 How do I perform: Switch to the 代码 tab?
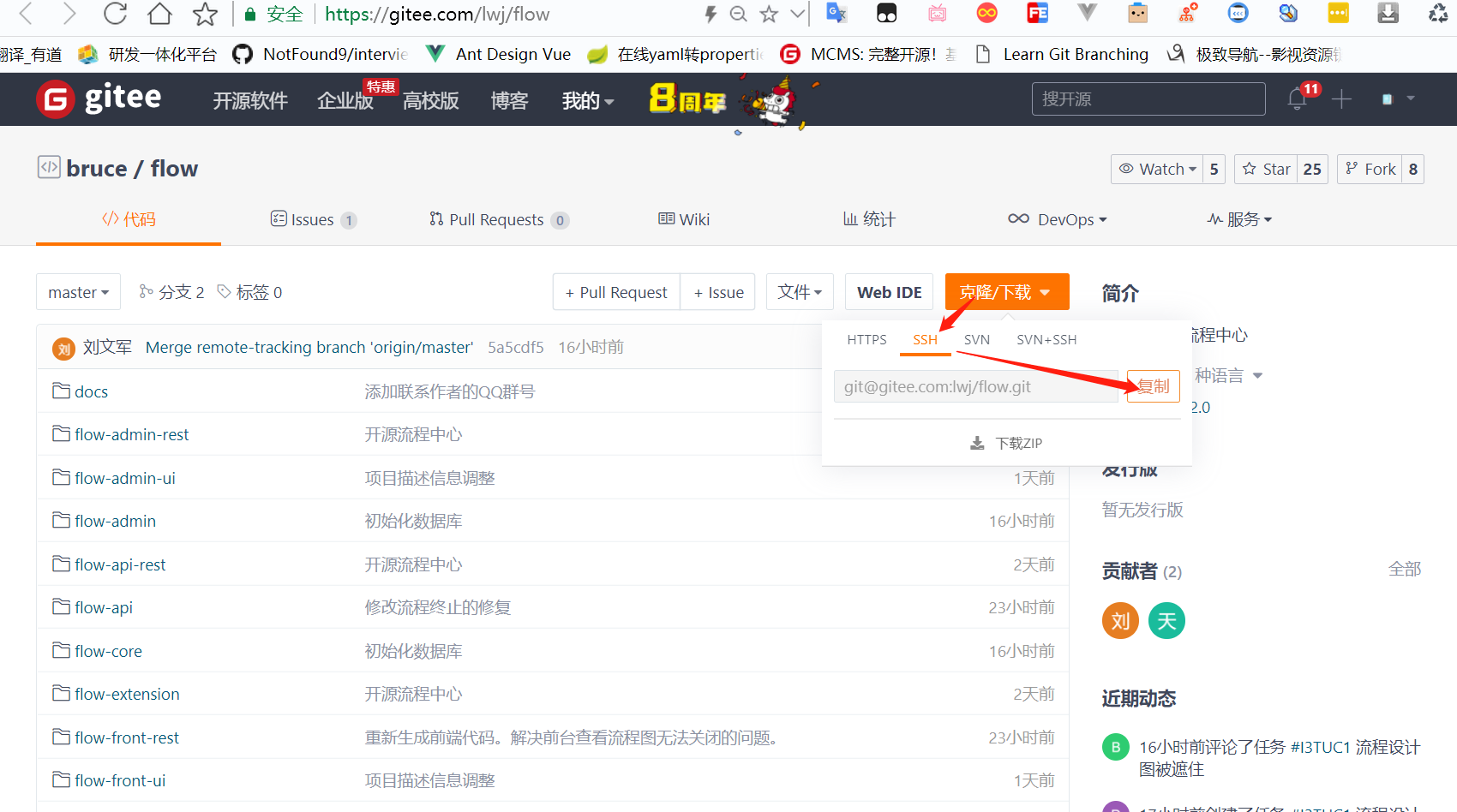129,219
